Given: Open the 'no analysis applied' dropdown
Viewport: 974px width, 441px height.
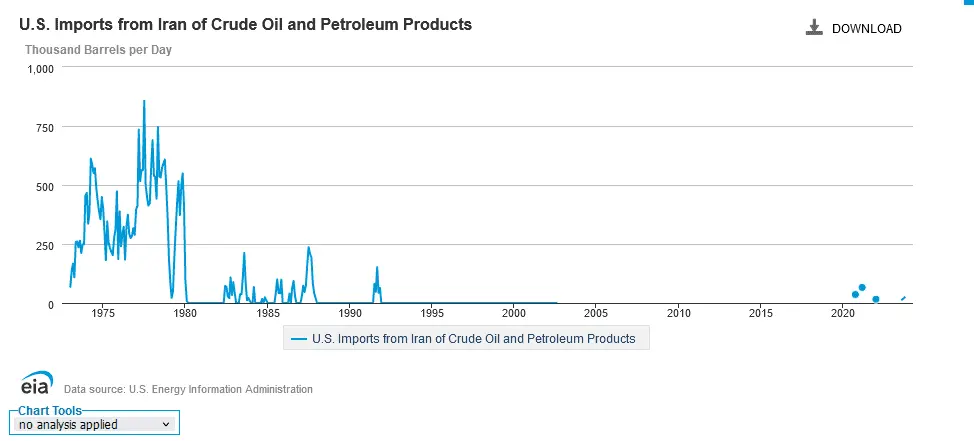Looking at the screenshot, I should tap(95, 424).
